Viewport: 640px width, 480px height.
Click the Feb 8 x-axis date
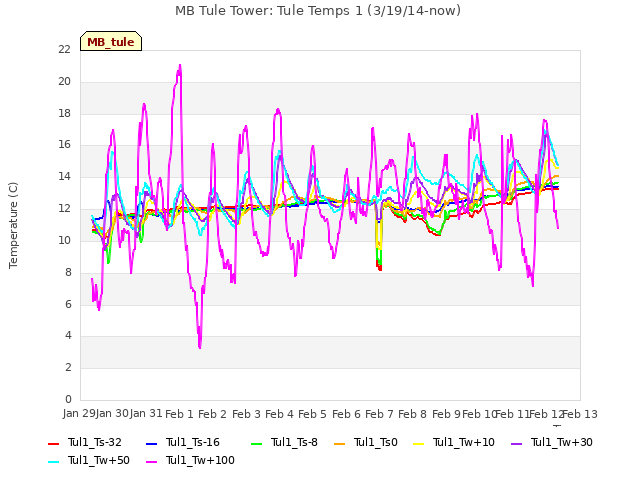[412, 414]
